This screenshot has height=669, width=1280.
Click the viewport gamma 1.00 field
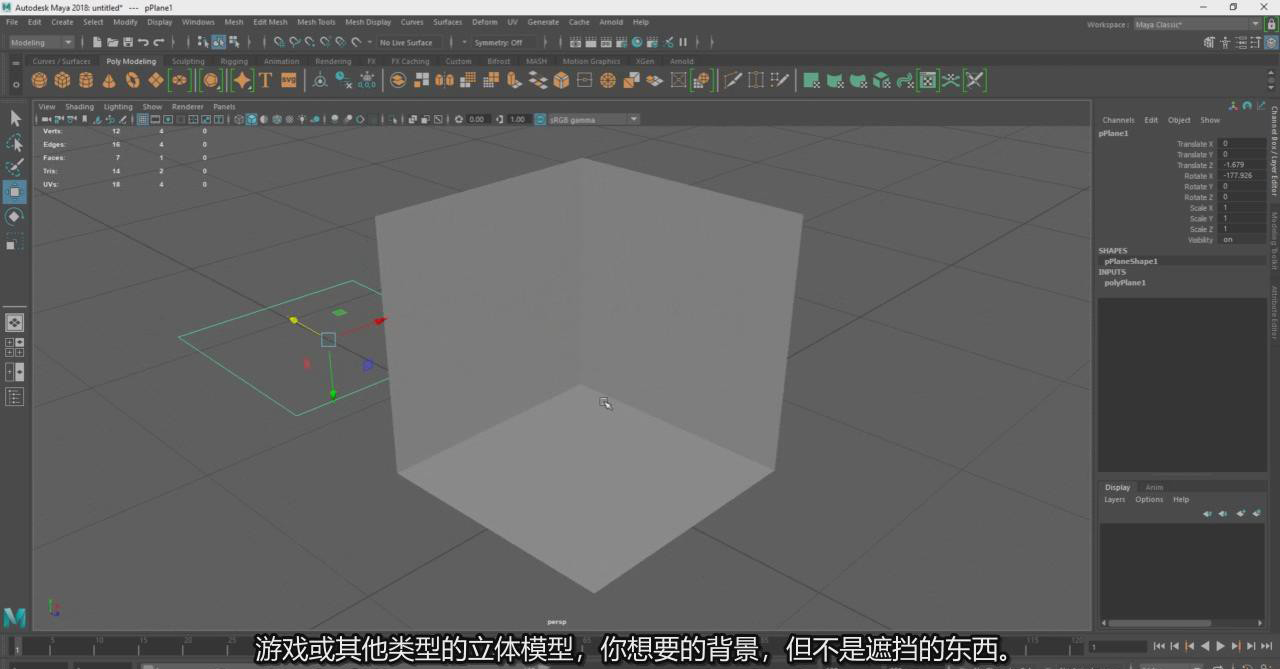click(x=517, y=119)
